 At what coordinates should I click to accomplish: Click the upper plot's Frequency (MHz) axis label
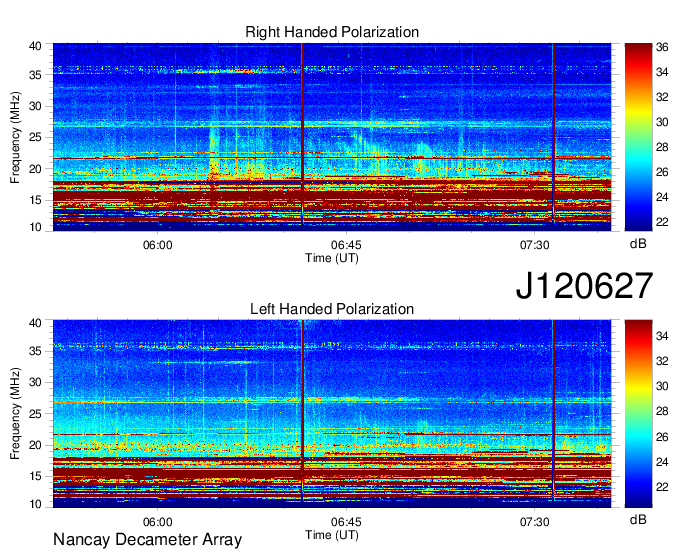pyautogui.click(x=15, y=137)
